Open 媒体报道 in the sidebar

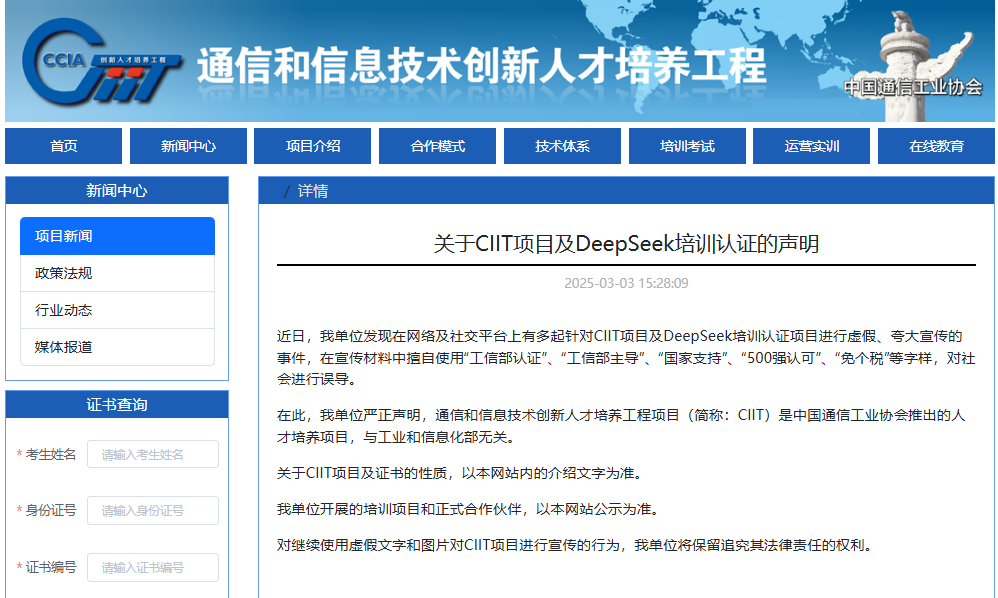click(x=117, y=347)
